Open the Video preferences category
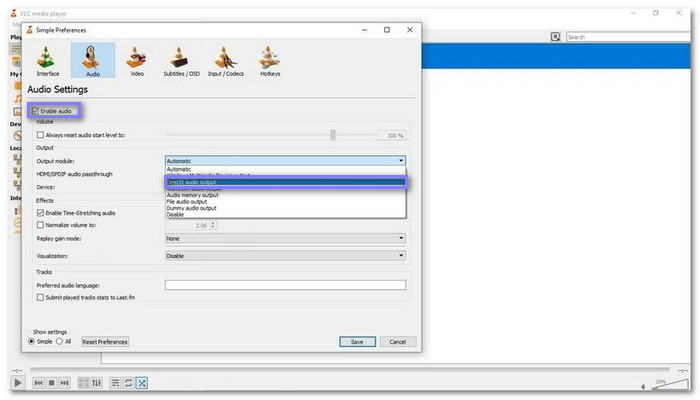The height and width of the screenshot is (400, 700). pos(137,61)
